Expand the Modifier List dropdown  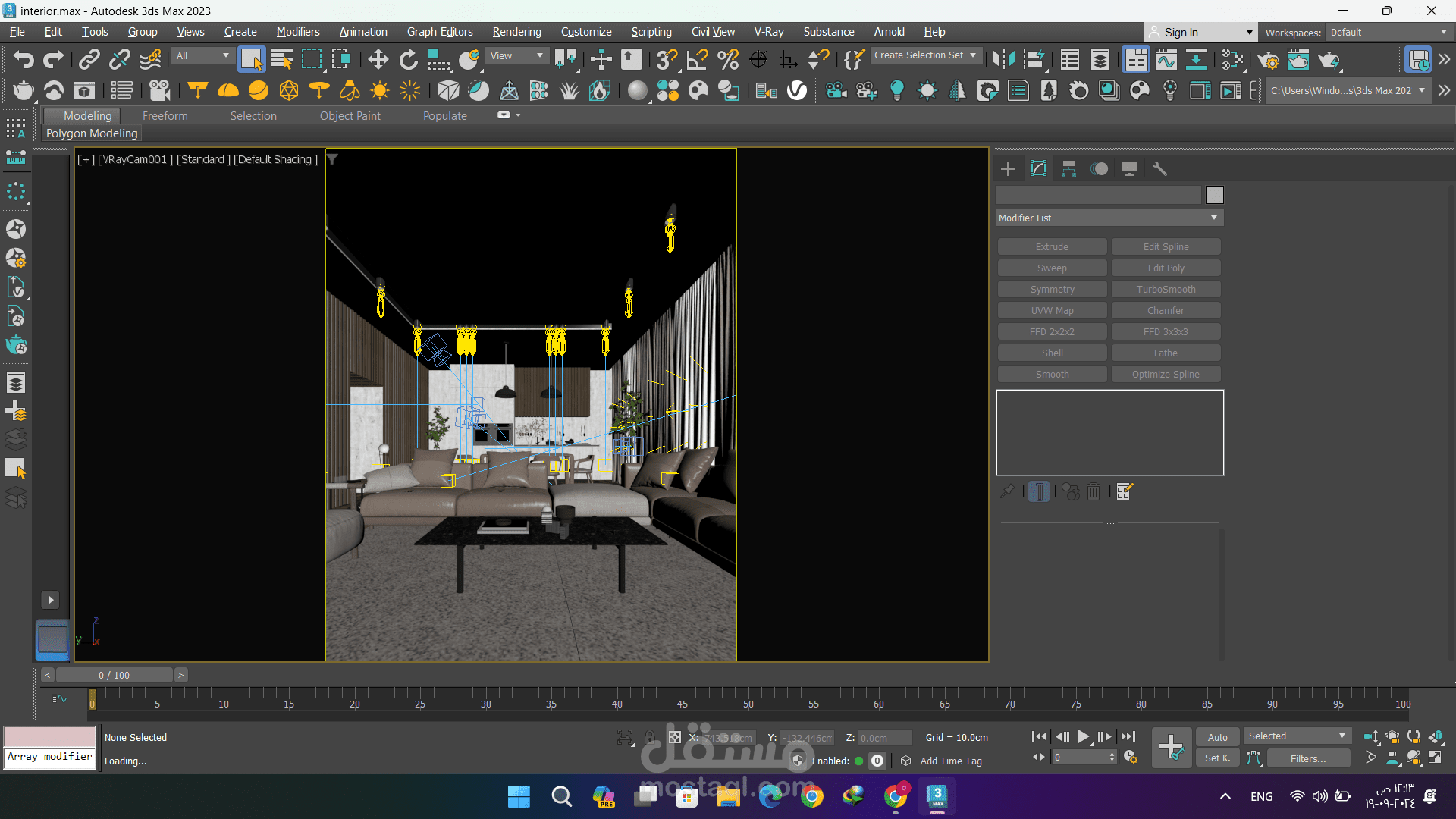click(1109, 218)
